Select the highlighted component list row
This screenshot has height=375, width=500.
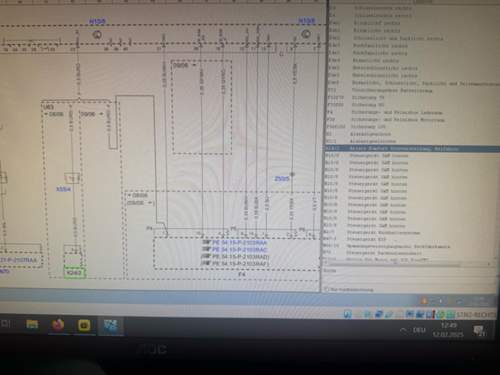412,148
